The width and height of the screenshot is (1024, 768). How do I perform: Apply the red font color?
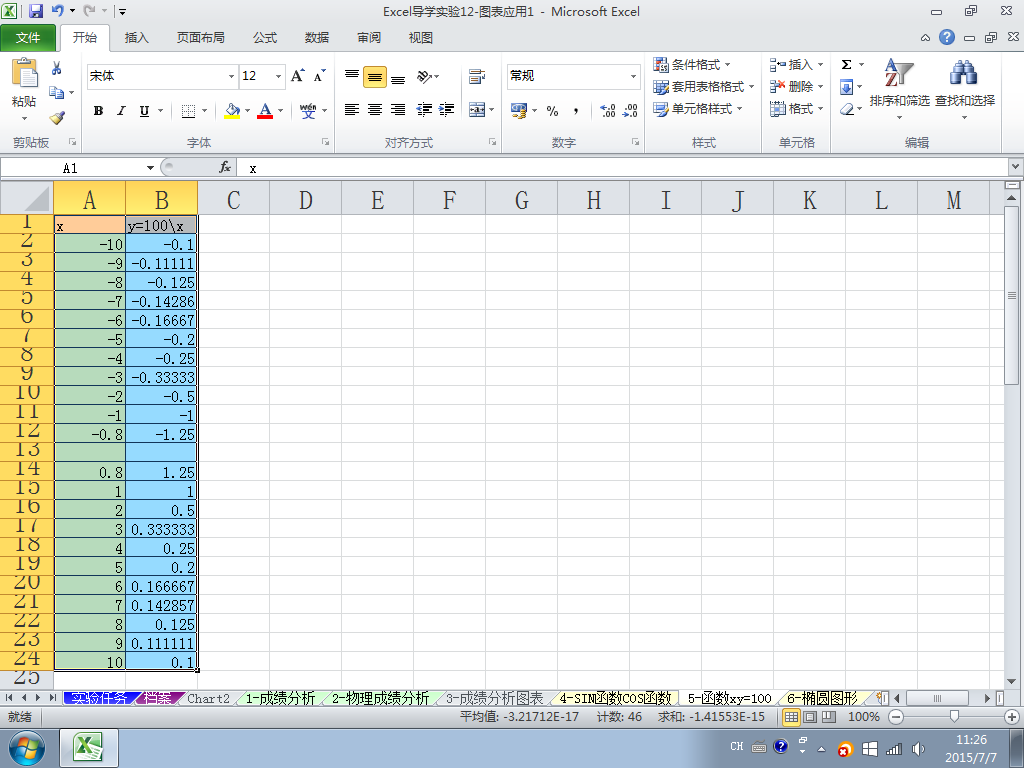[265, 110]
